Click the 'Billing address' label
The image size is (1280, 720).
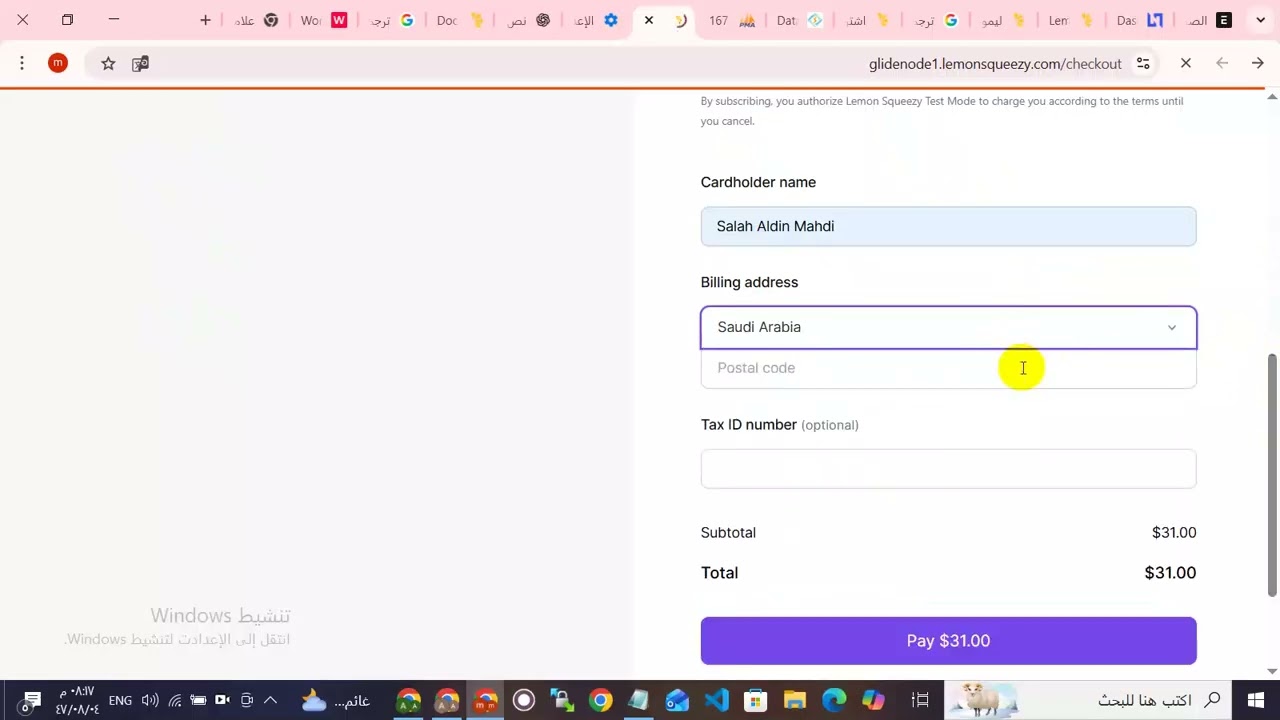pyautogui.click(x=749, y=282)
